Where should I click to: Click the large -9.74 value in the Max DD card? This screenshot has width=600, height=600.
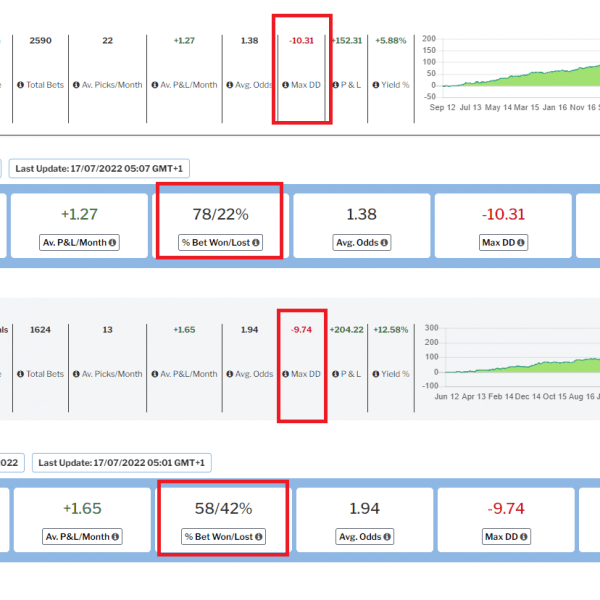click(506, 509)
